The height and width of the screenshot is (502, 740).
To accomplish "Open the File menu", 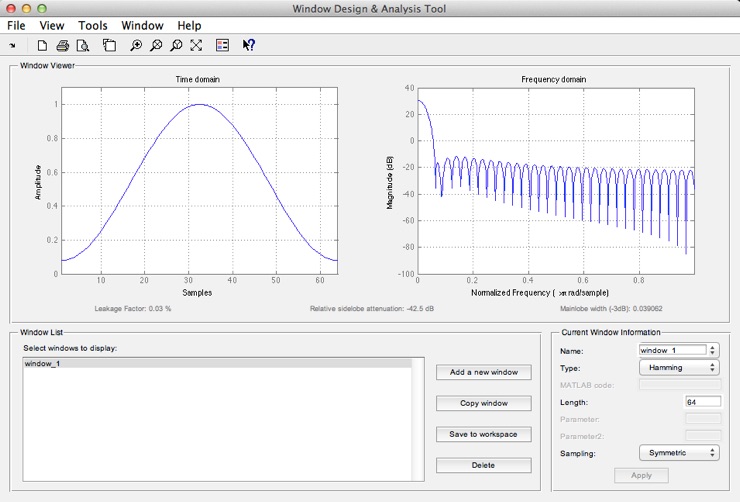I will (x=16, y=25).
